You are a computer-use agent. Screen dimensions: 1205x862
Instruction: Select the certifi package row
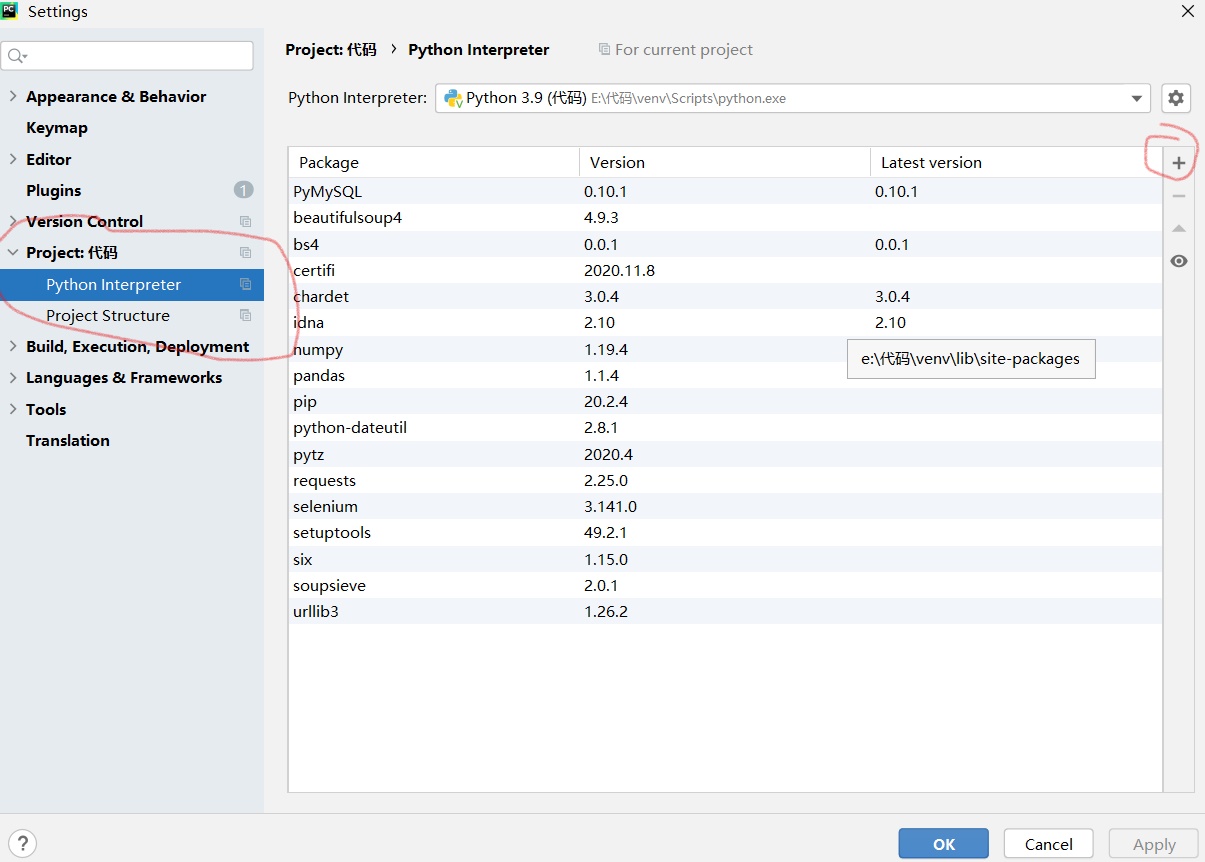coord(725,270)
